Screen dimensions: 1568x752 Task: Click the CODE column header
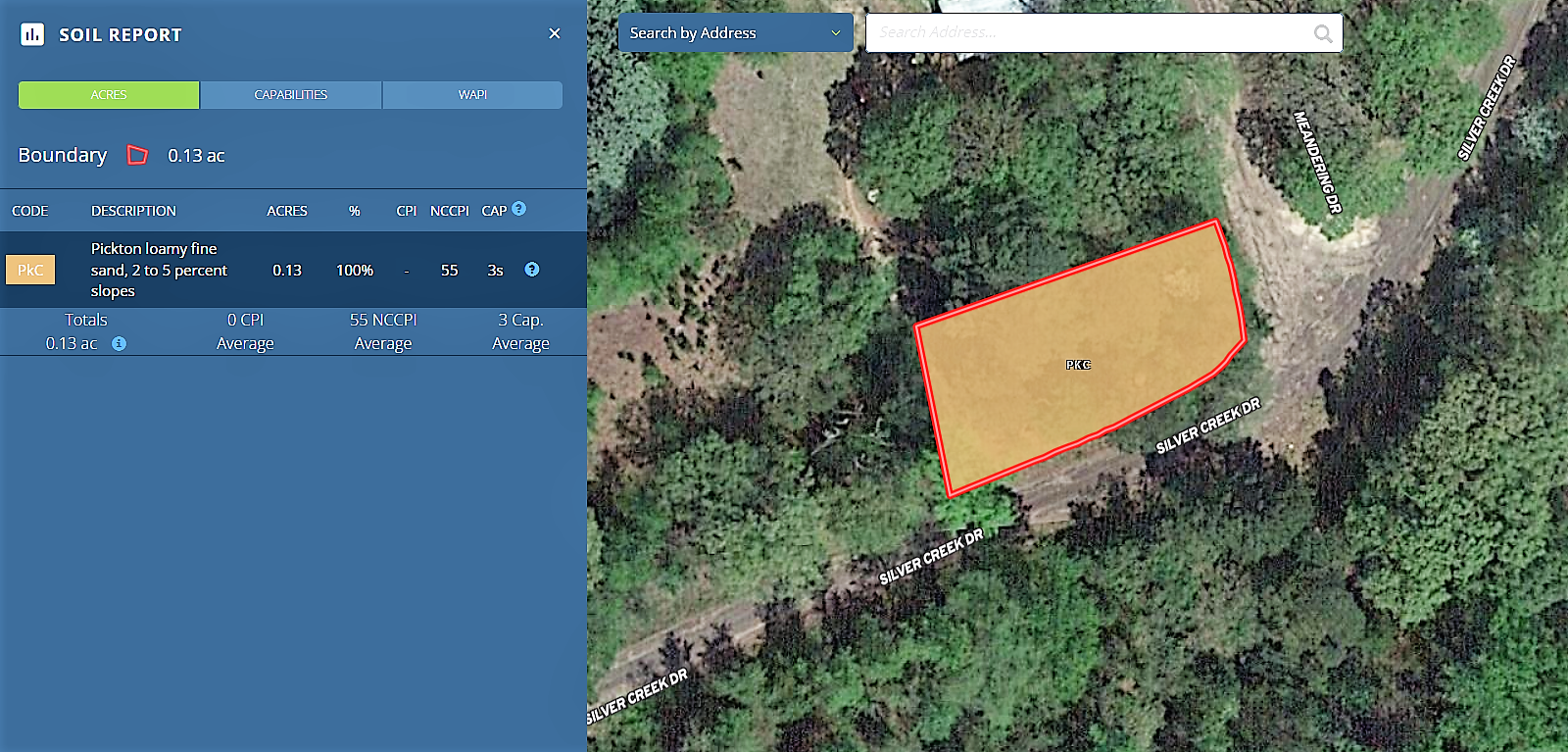pyautogui.click(x=30, y=211)
